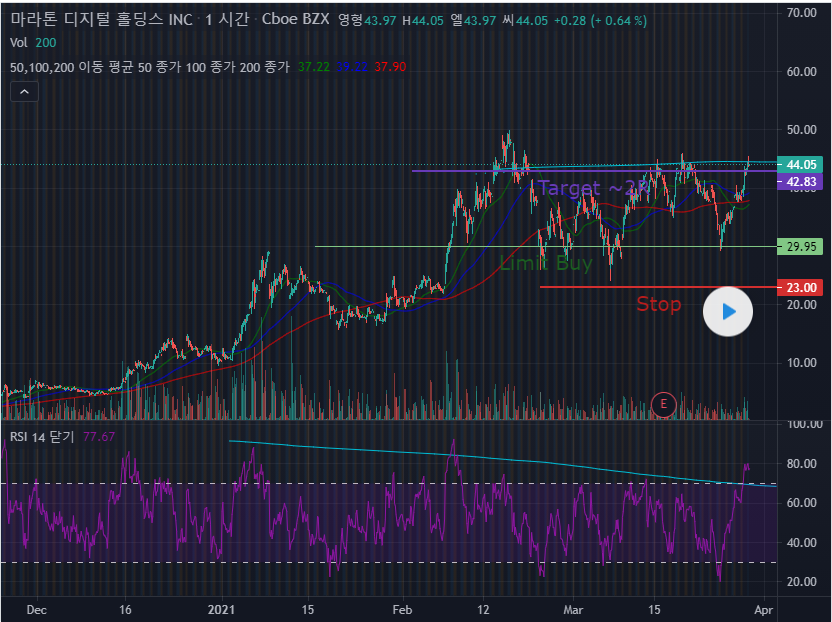Click the 77.67 RSI value in legend
832x622 pixels.
(99, 436)
